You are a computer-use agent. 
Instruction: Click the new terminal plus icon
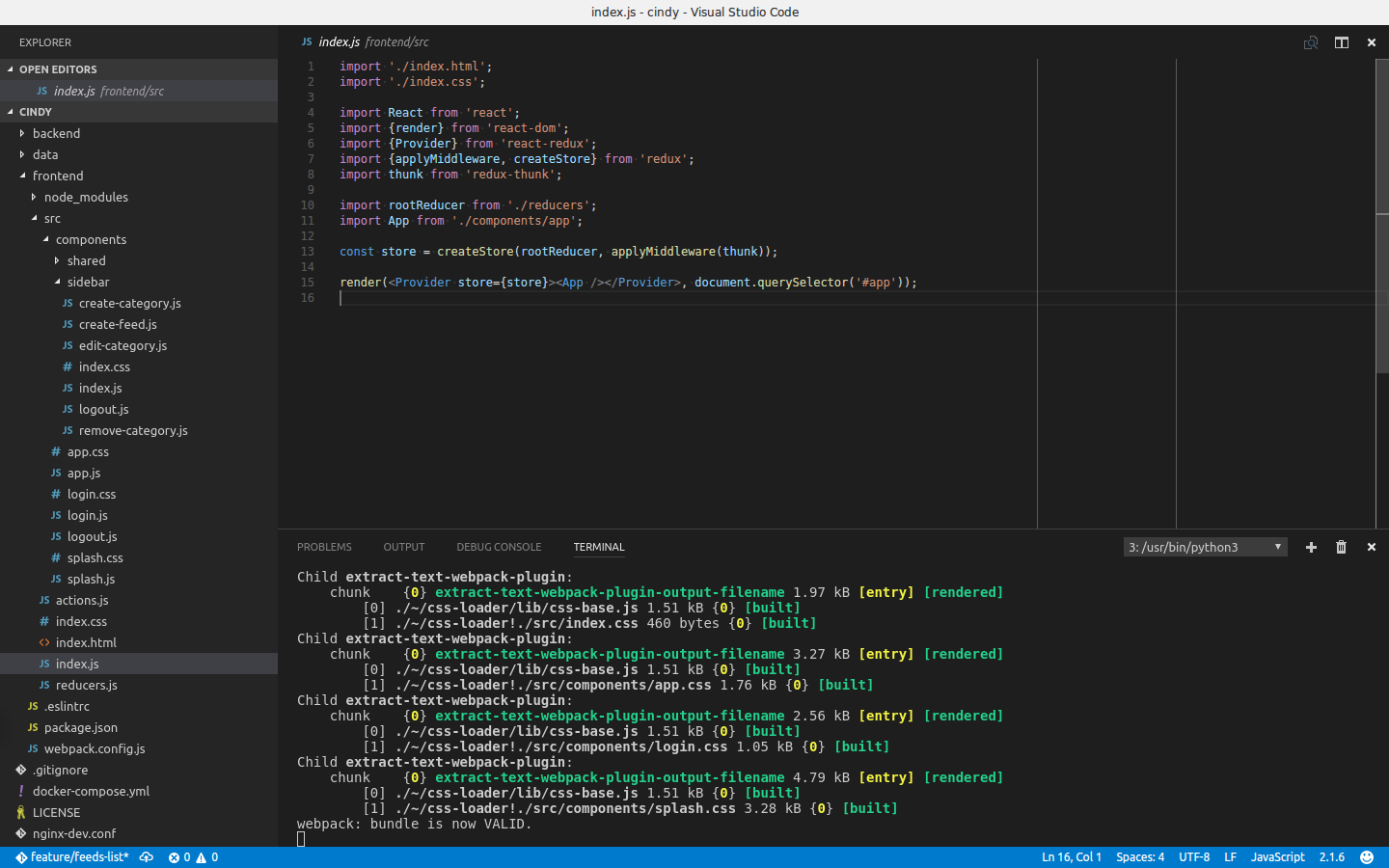coord(1311,547)
